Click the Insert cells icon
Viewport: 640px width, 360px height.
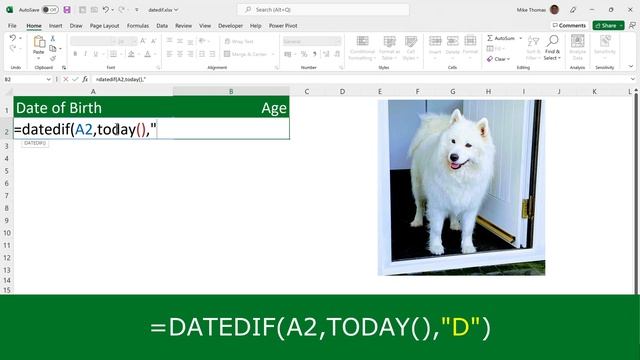pyautogui.click(x=435, y=41)
